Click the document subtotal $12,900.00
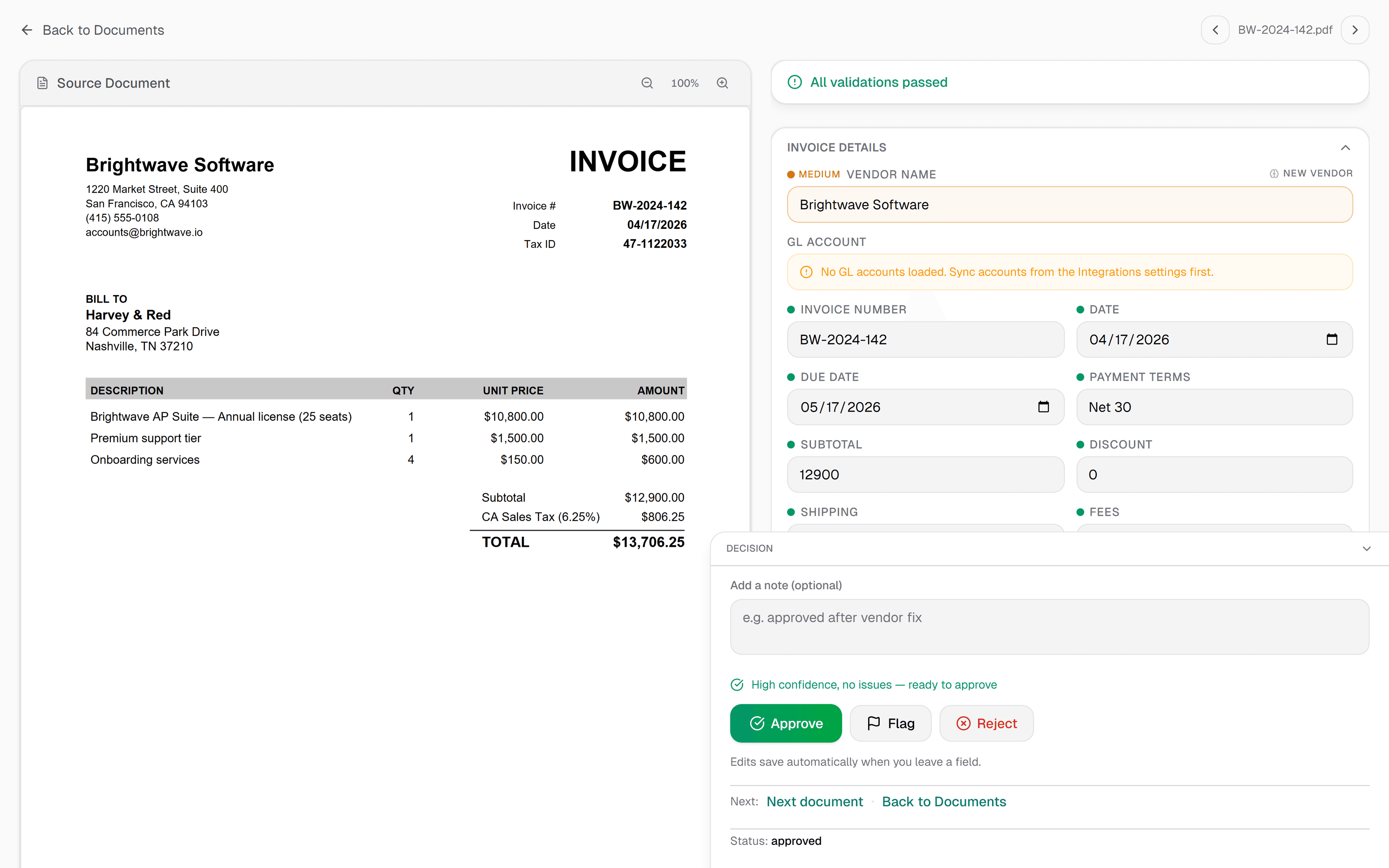Image resolution: width=1389 pixels, height=868 pixels. [654, 498]
